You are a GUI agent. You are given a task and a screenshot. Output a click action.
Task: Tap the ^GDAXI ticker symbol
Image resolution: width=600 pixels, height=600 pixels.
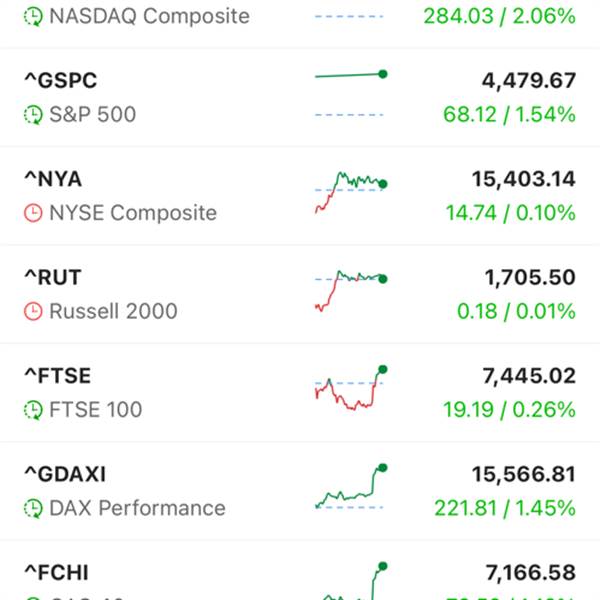pyautogui.click(x=65, y=474)
